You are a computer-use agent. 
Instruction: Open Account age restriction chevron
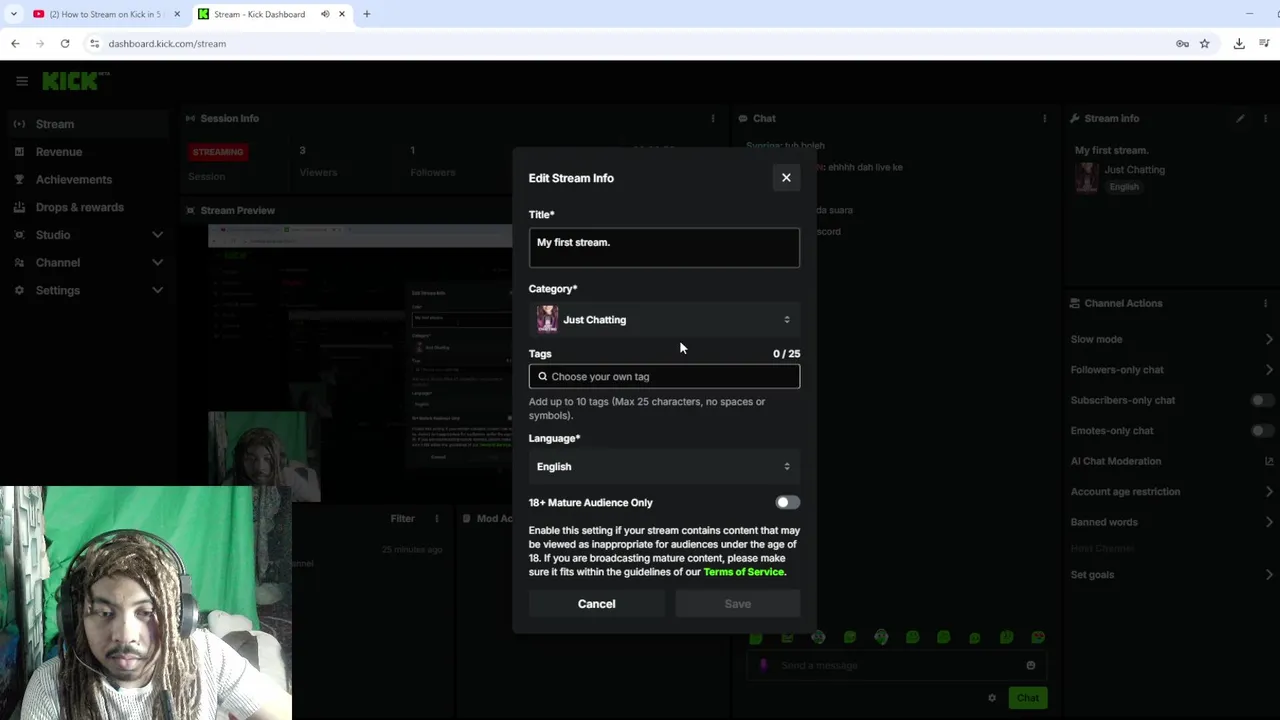[x=1269, y=491]
